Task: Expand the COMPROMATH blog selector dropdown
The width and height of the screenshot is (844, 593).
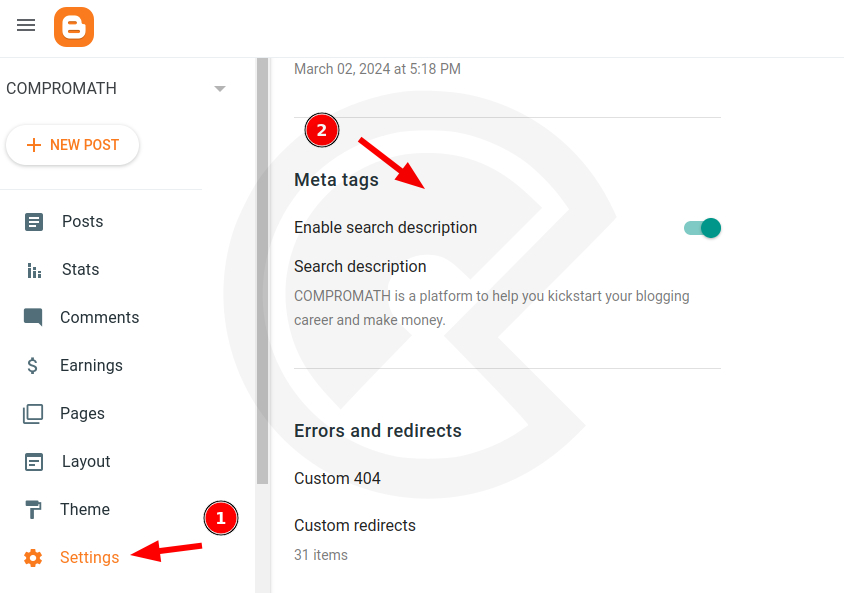Action: pyautogui.click(x=220, y=88)
